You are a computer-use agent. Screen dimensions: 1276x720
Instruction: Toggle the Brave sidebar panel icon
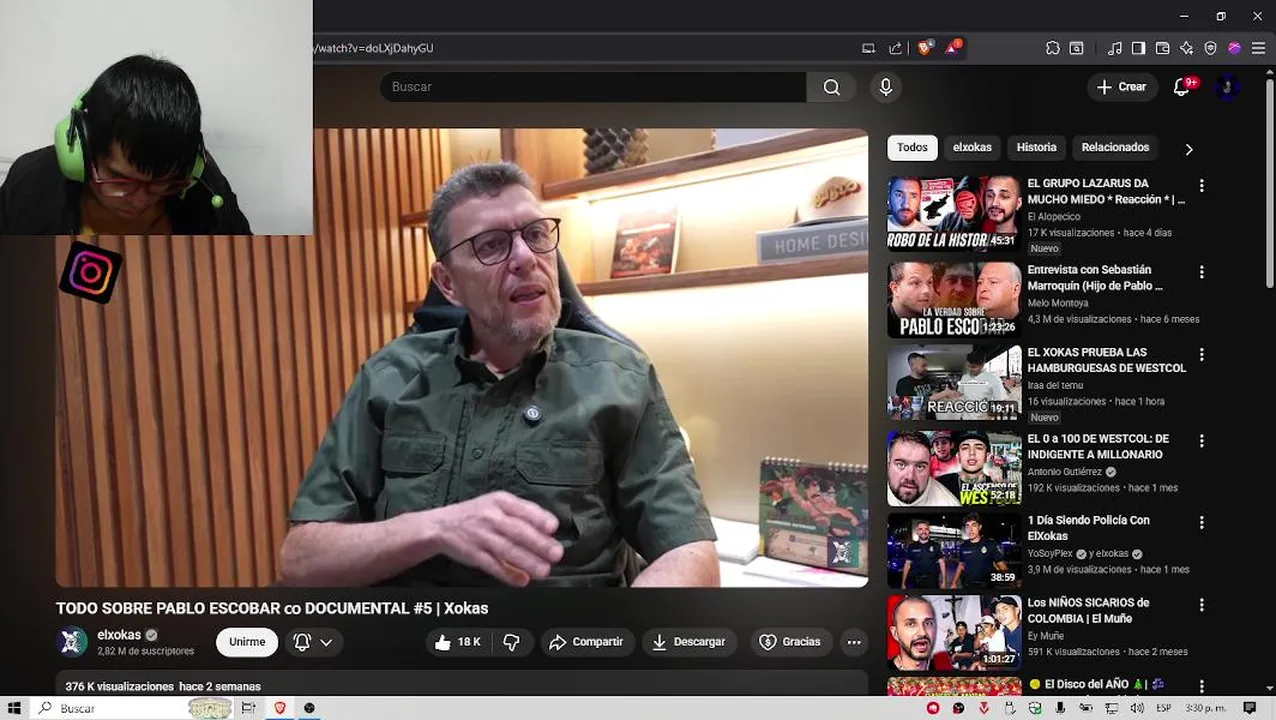(1138, 48)
